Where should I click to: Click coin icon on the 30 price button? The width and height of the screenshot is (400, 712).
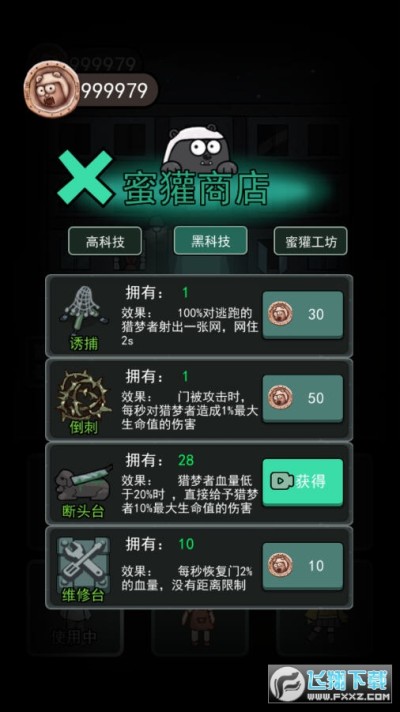coord(280,314)
